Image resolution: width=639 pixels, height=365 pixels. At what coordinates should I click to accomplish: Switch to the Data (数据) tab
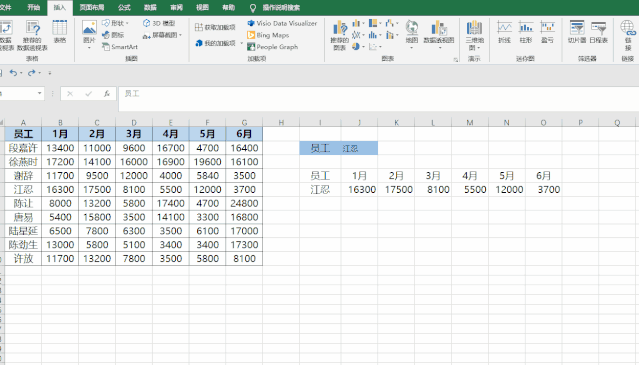click(150, 7)
